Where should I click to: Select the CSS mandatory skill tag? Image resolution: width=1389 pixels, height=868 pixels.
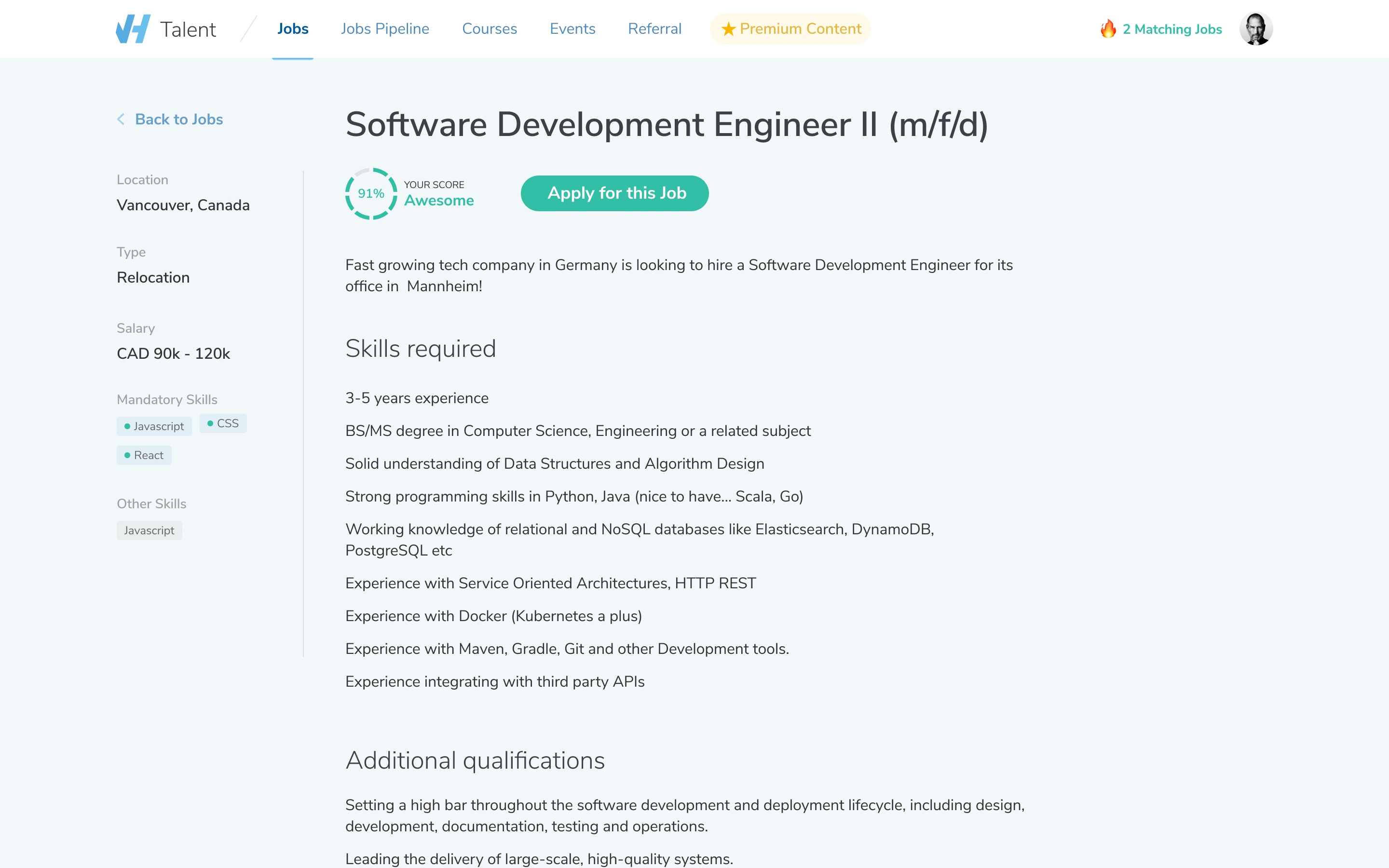click(x=223, y=423)
